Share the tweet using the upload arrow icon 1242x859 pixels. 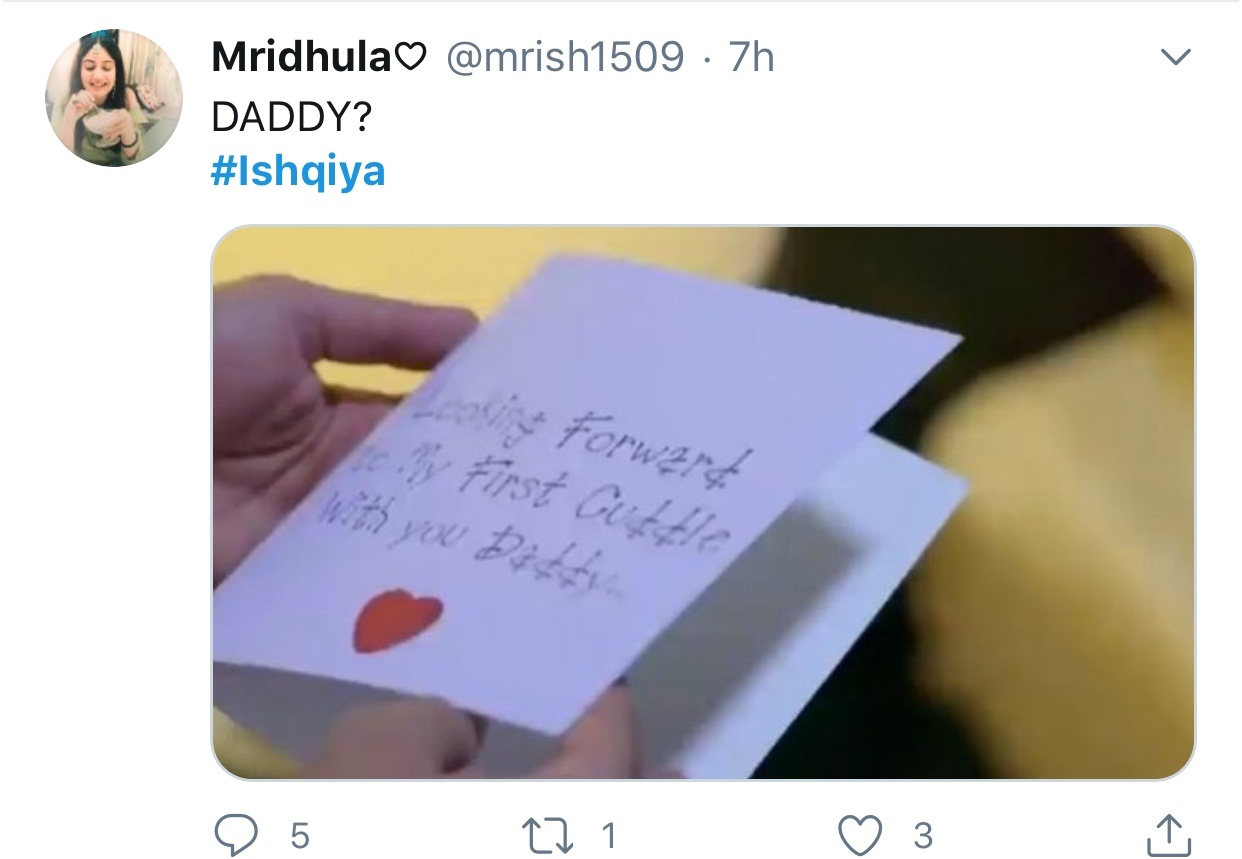tap(1166, 832)
